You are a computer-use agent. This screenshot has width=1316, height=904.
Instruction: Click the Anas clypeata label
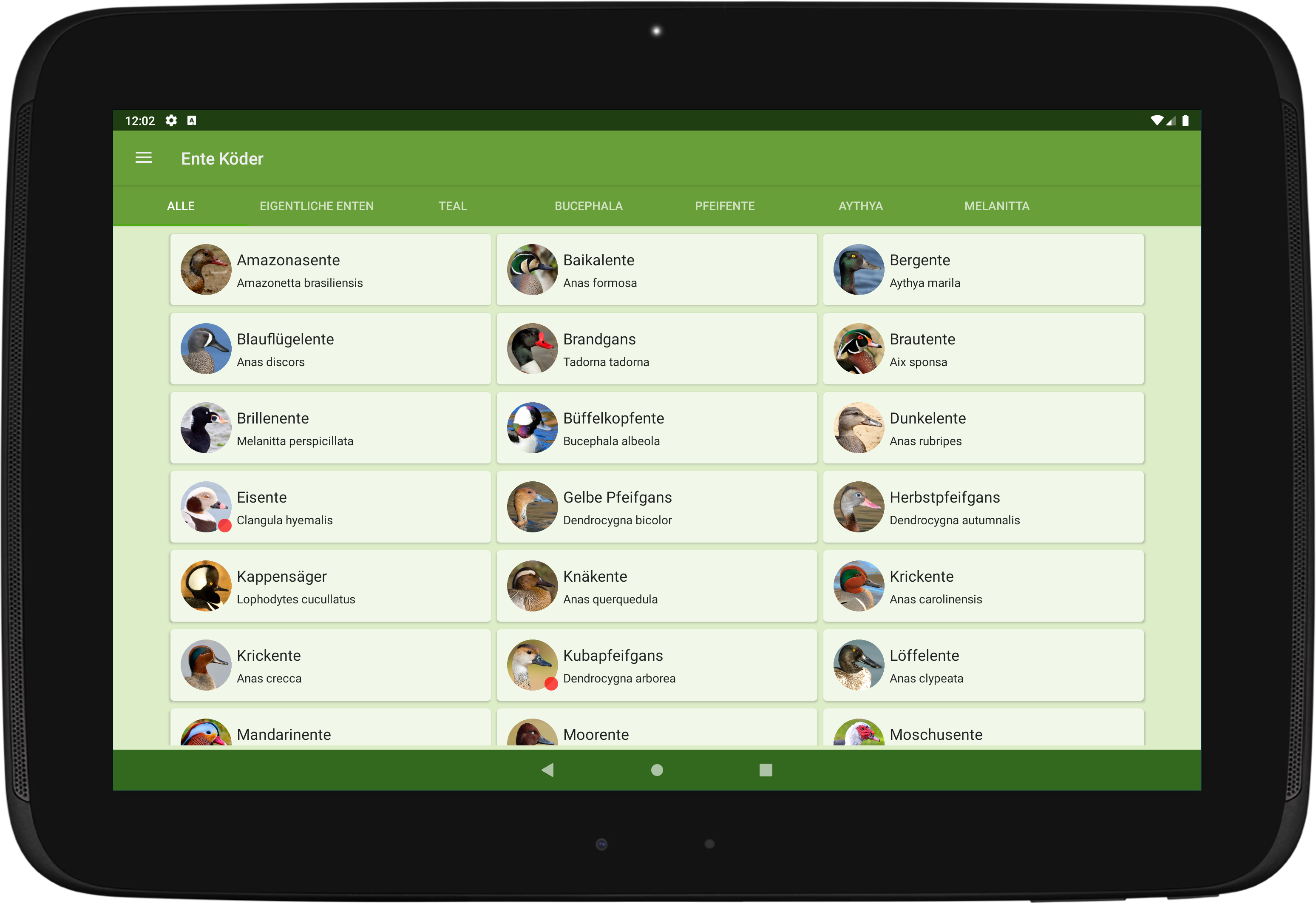point(926,679)
